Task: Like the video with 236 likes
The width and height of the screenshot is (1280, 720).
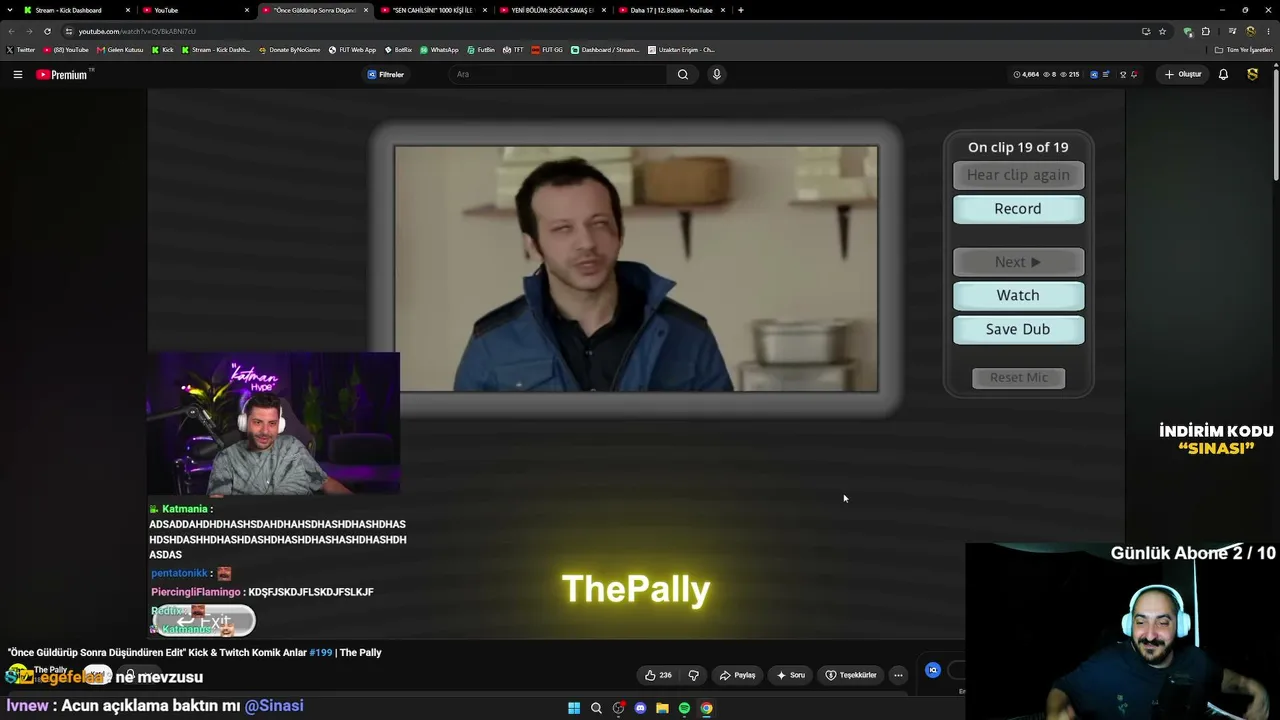Action: (658, 675)
